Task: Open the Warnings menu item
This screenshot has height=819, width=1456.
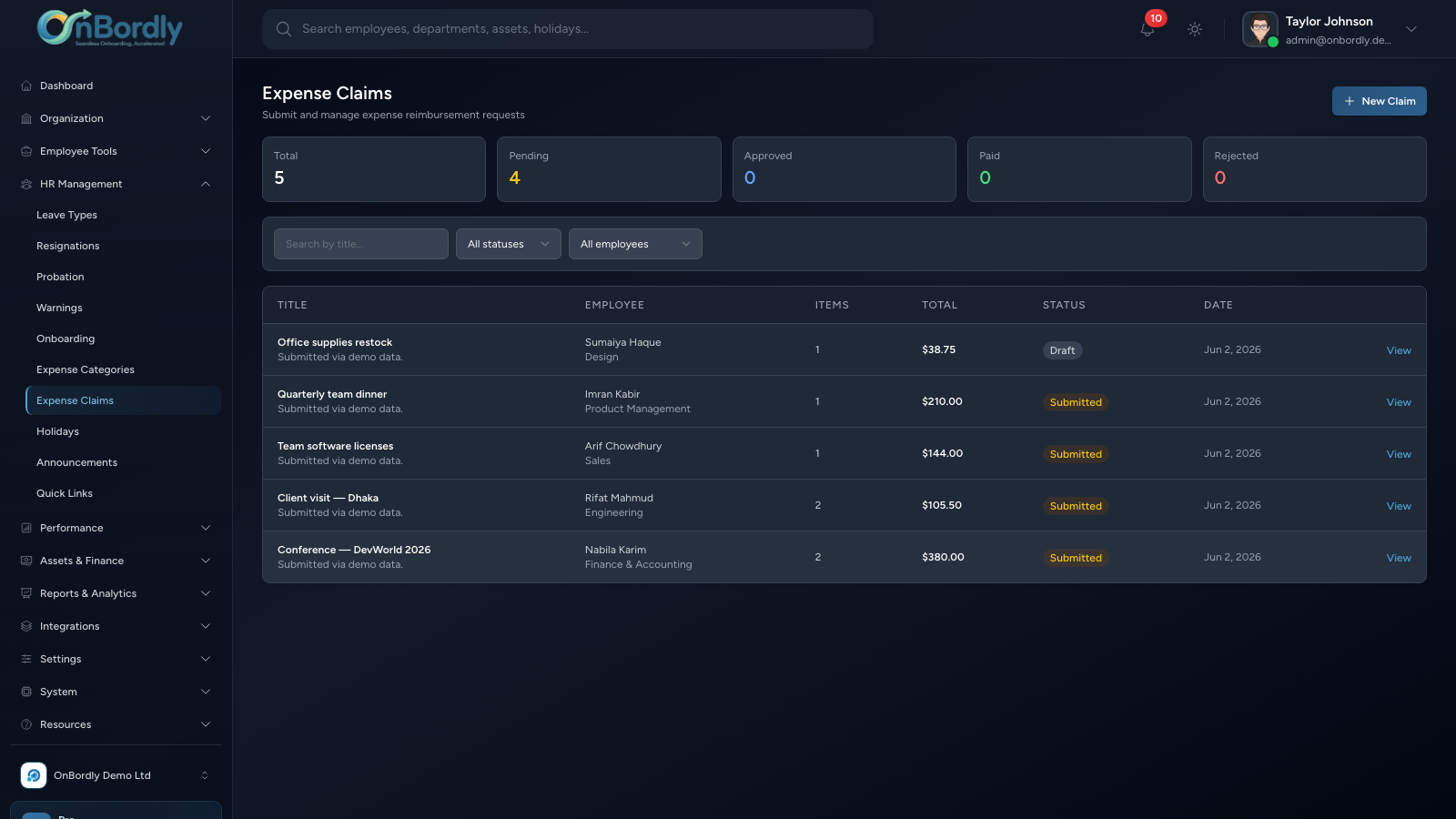Action: [x=123, y=308]
